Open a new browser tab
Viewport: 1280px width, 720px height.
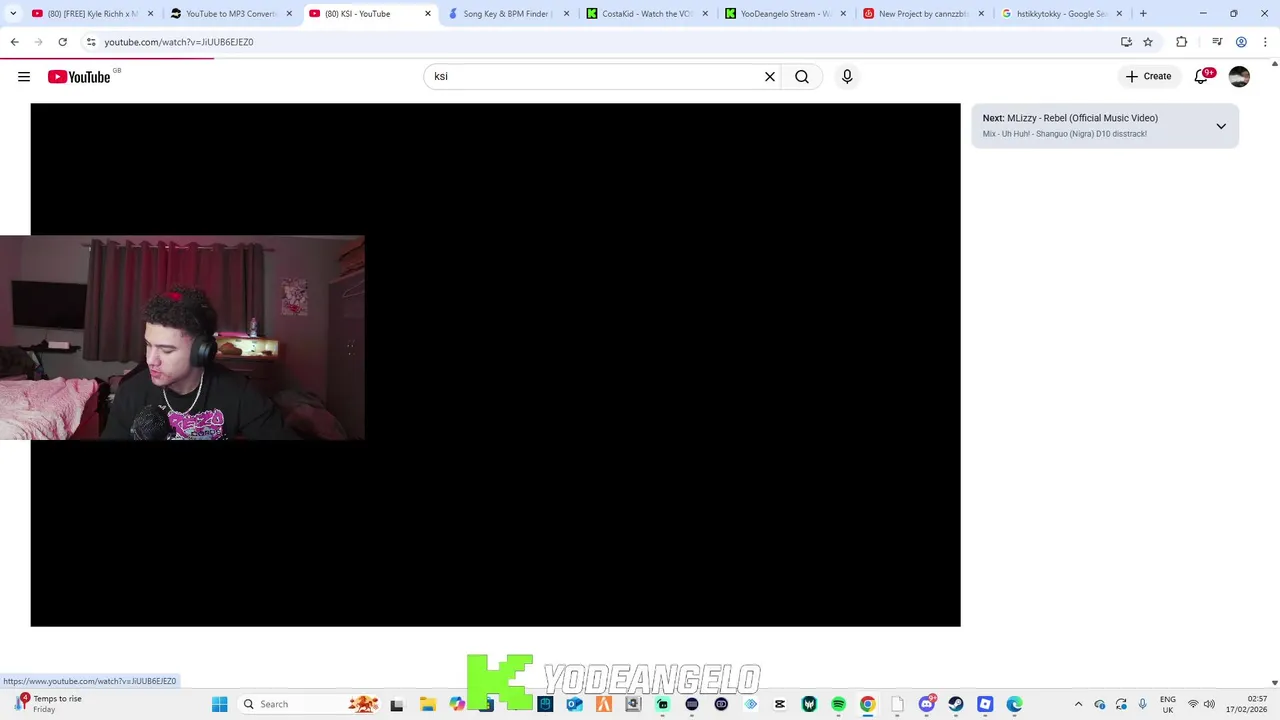click(x=1143, y=14)
